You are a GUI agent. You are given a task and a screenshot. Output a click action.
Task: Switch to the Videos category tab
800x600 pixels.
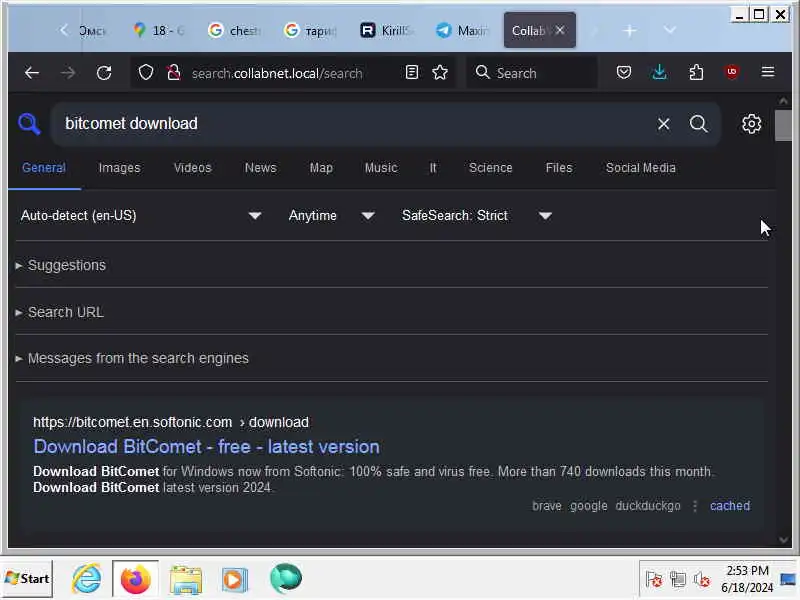[192, 168]
